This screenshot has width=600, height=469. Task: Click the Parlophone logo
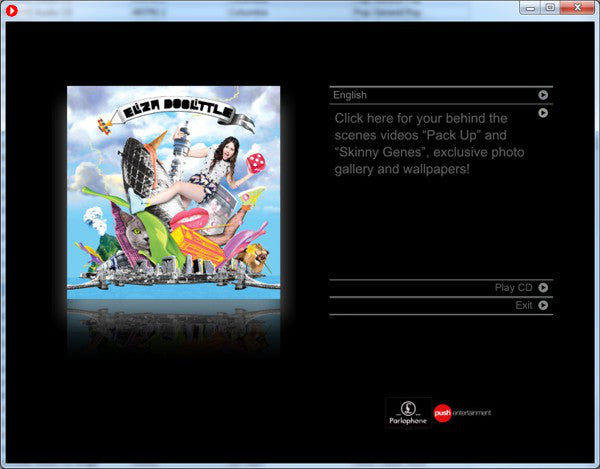click(x=408, y=413)
